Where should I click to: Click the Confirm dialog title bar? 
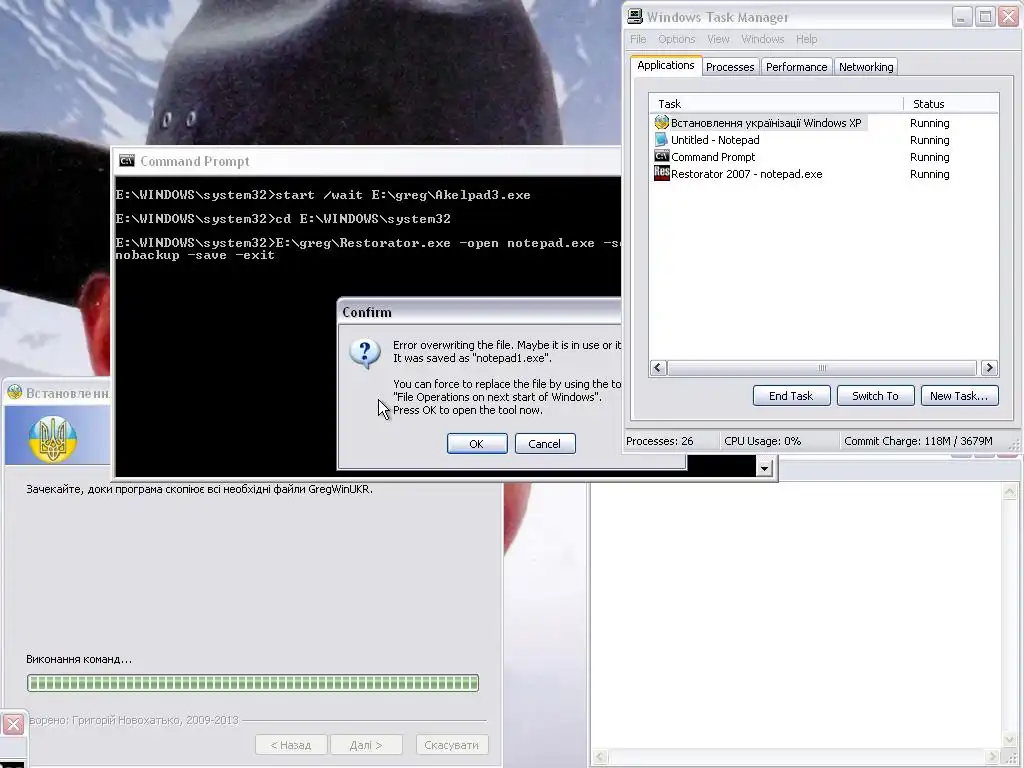pyautogui.click(x=480, y=312)
